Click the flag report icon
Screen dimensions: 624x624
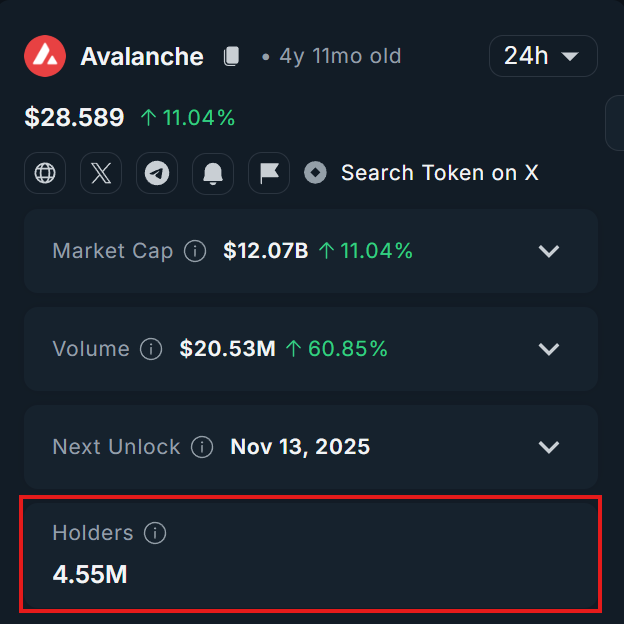coord(269,173)
